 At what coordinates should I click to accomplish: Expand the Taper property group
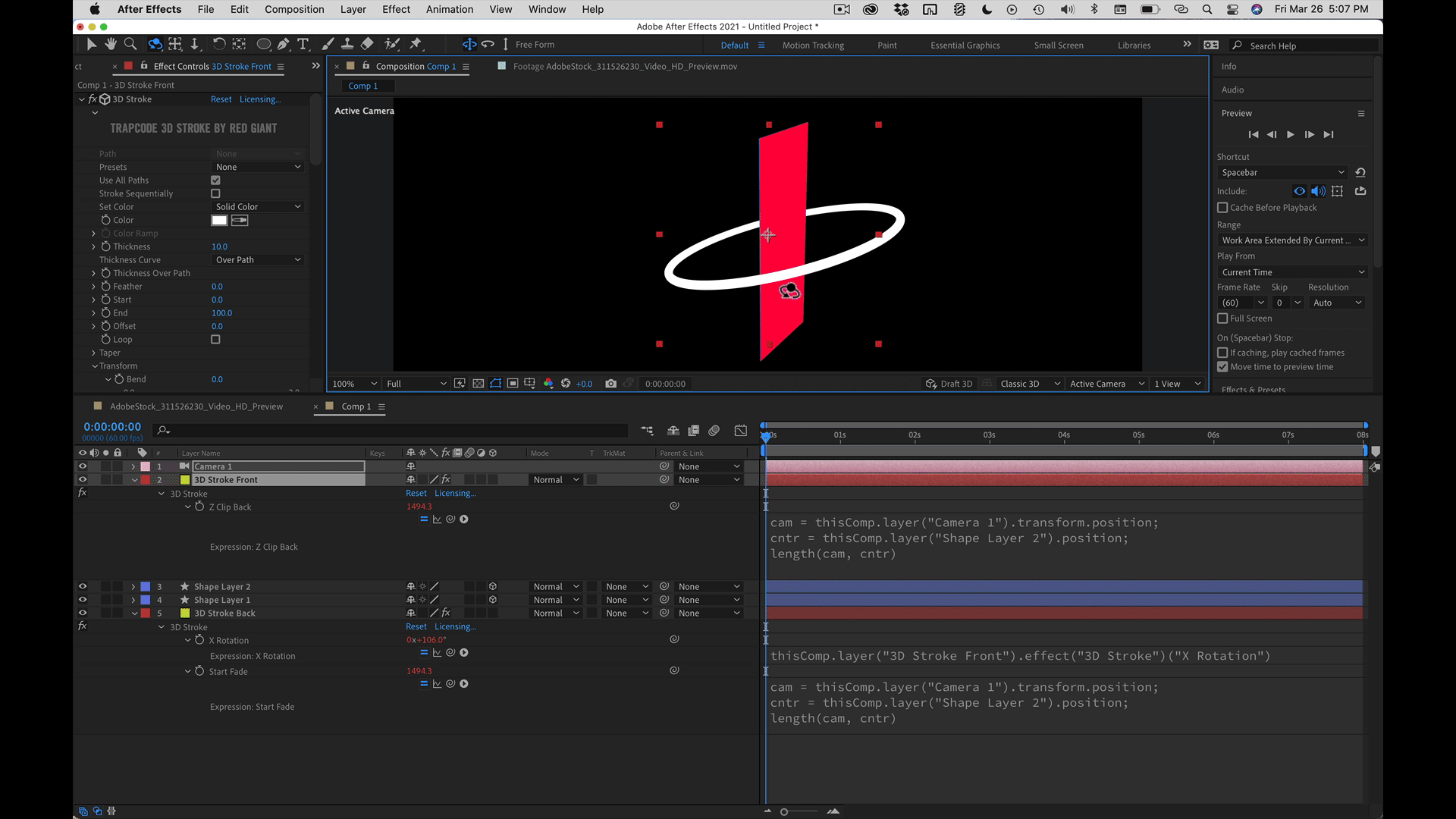(94, 353)
